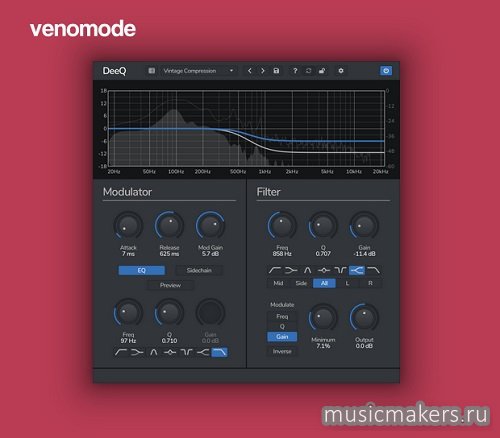Select Filter bell shape icon

[x=307, y=270]
